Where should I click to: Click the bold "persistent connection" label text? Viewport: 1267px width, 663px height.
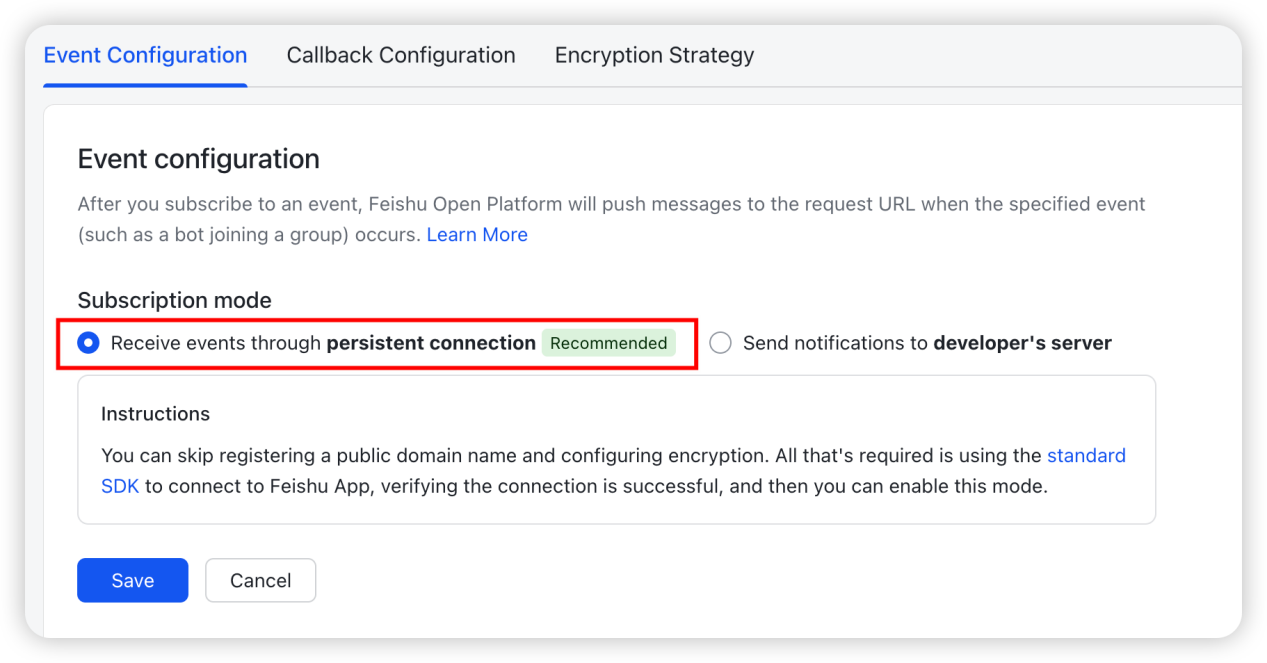(431, 343)
